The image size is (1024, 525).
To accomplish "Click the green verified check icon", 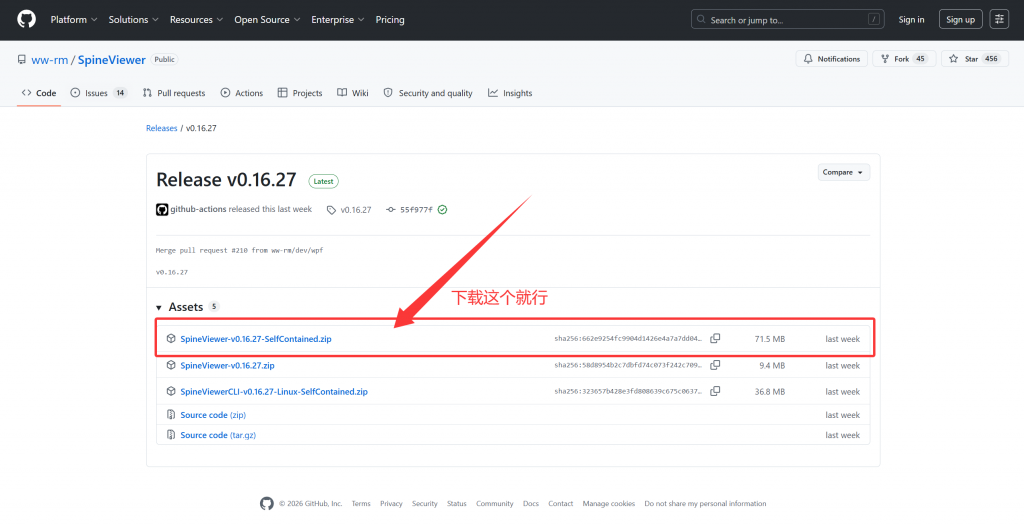I will pyautogui.click(x=442, y=210).
